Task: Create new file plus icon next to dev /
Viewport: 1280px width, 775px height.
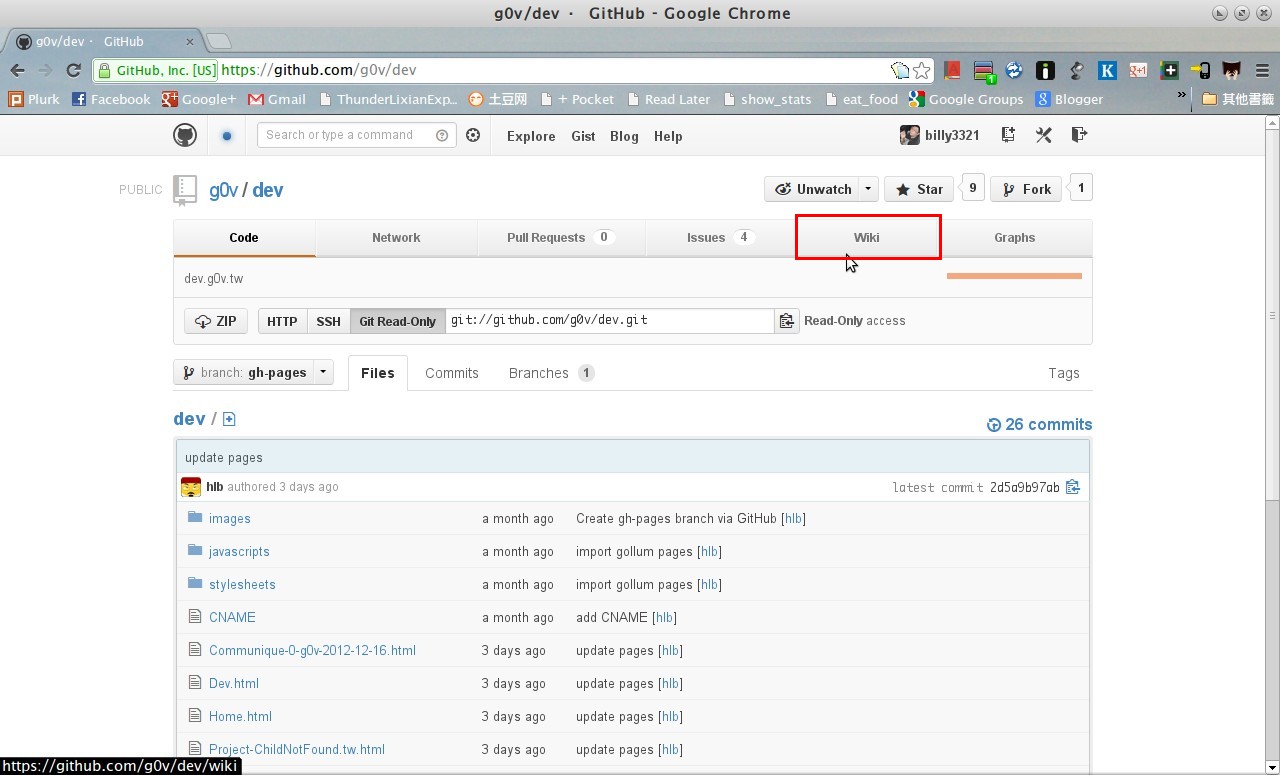Action: (x=229, y=419)
